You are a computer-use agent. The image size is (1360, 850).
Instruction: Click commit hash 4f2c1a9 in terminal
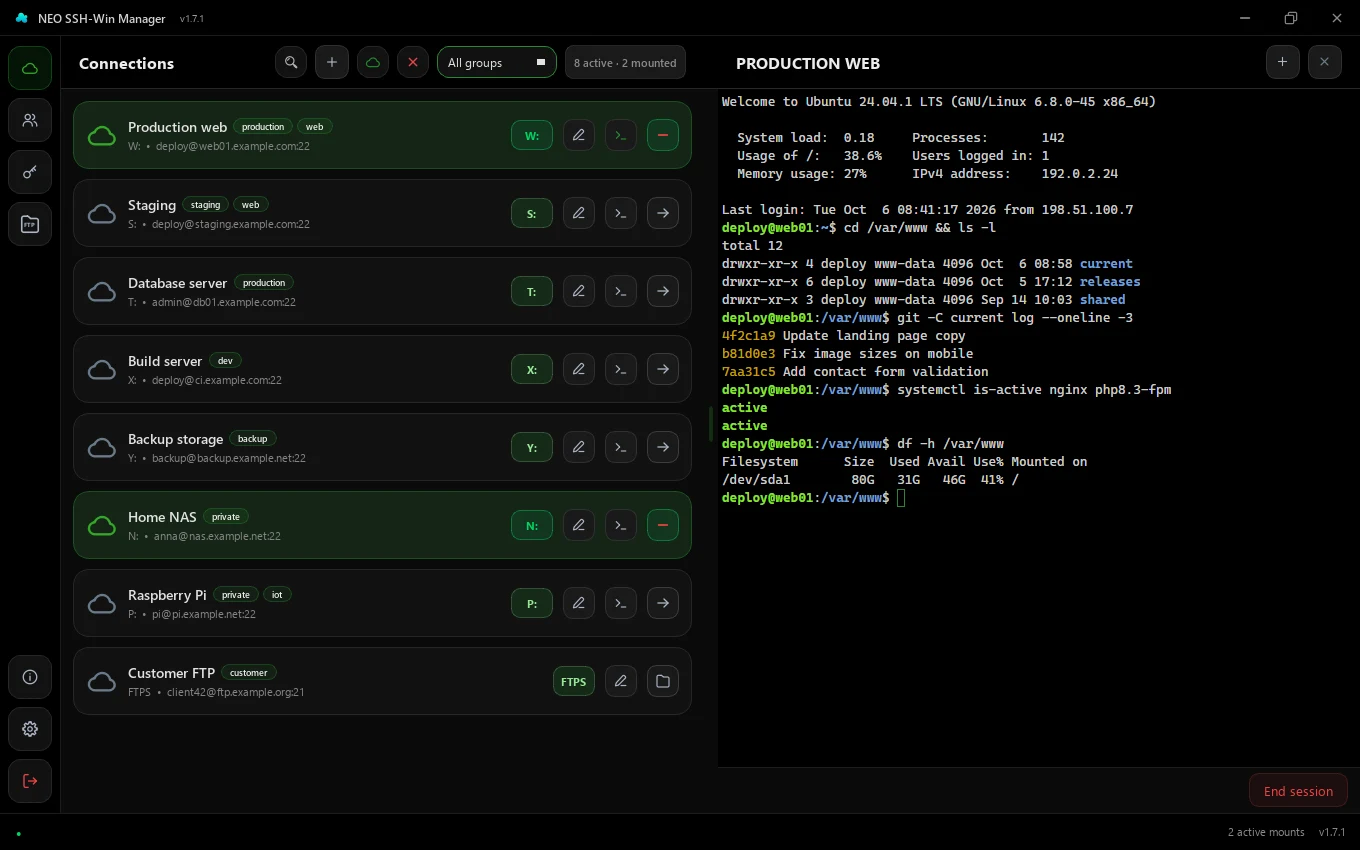[748, 336]
